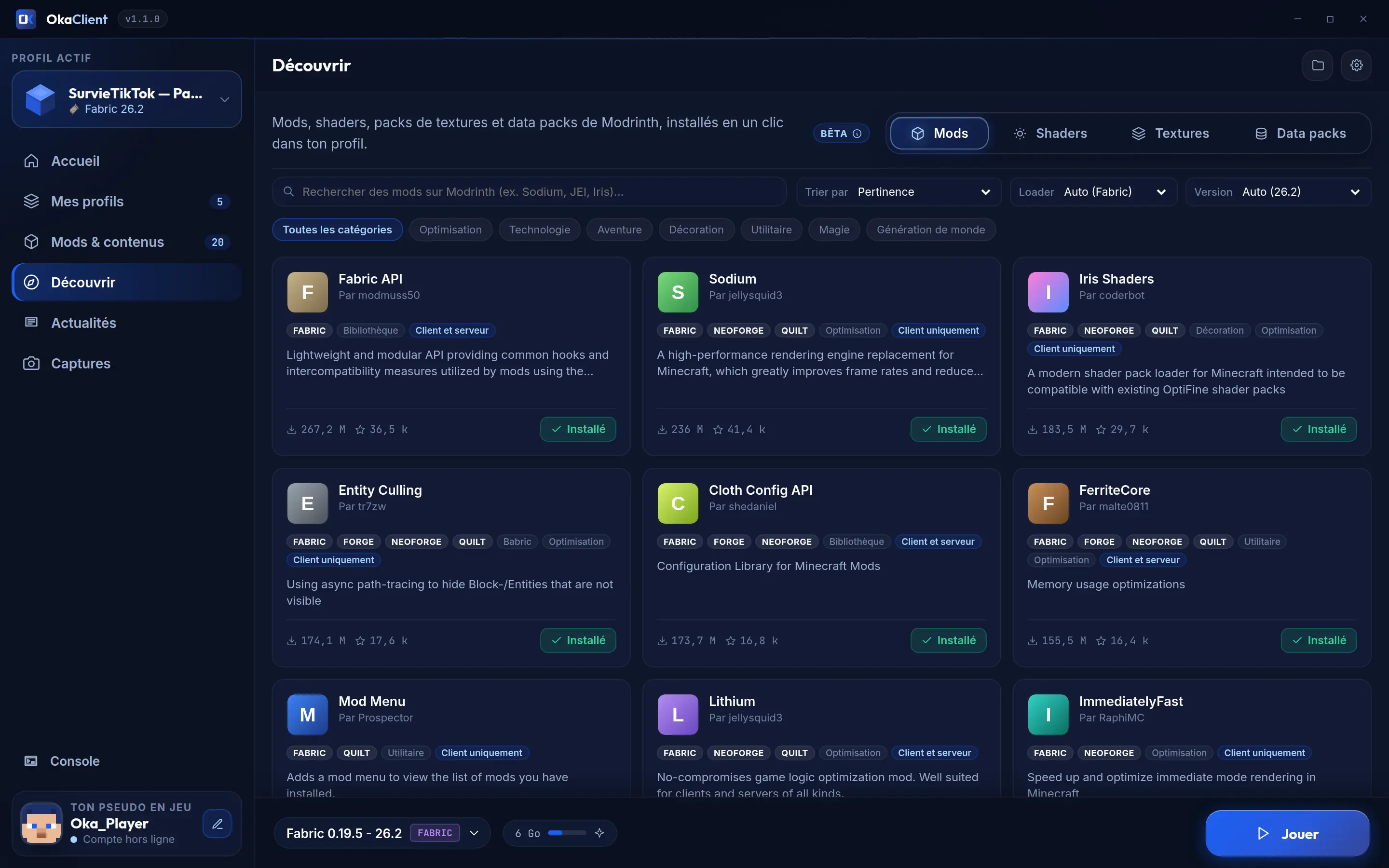Go to Accueil in the sidebar

point(127,161)
